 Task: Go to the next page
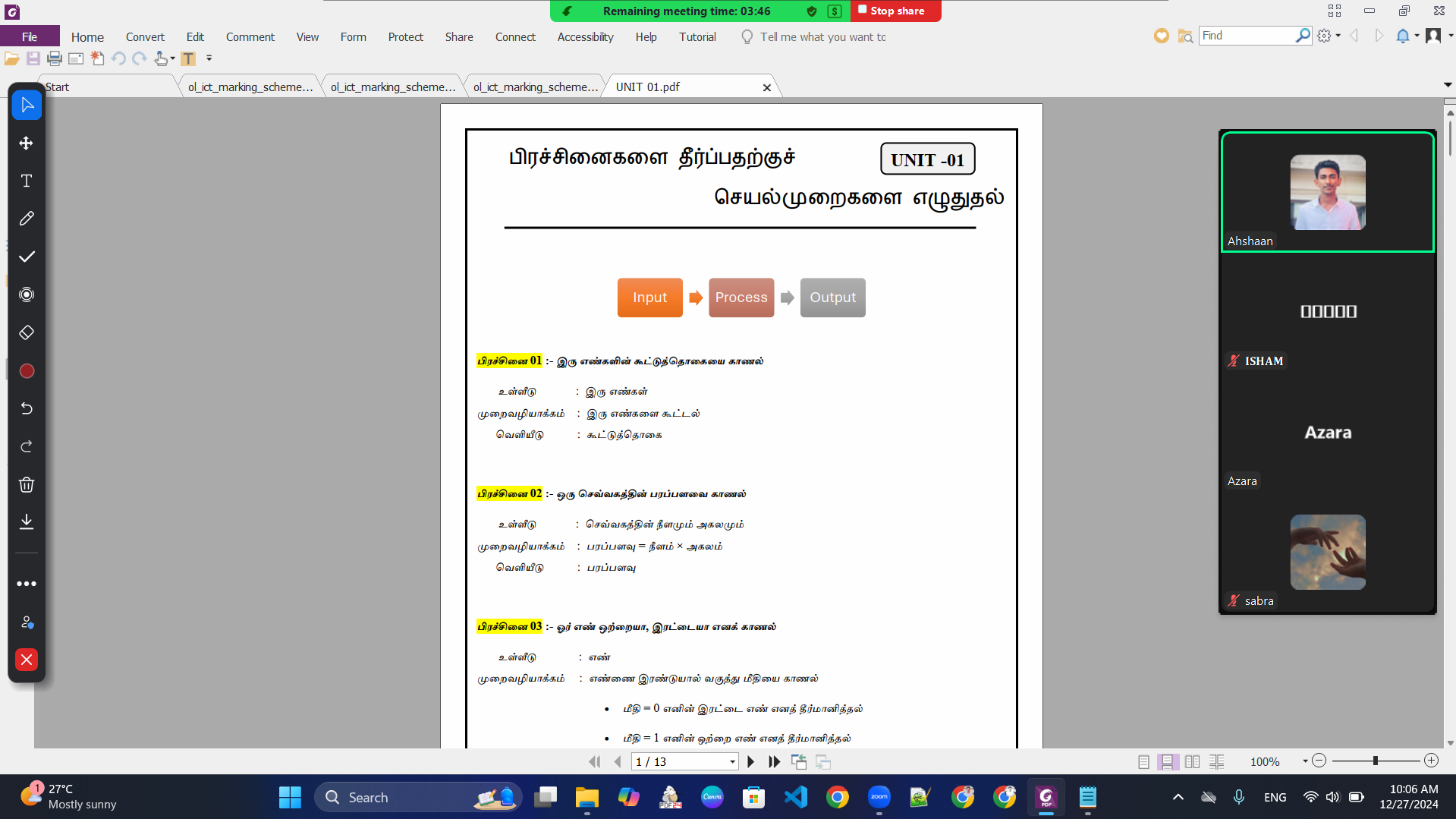coord(750,762)
